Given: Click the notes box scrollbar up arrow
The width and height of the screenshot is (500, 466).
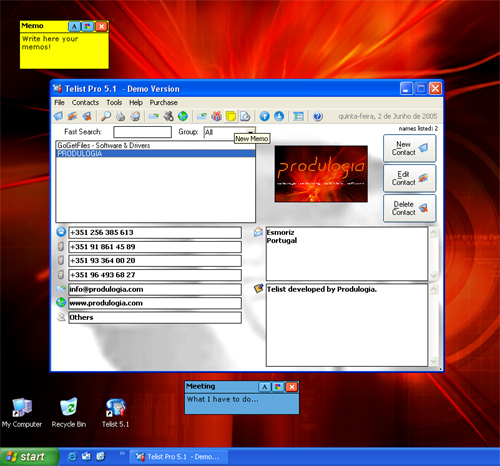Looking at the screenshot, I should click(433, 289).
